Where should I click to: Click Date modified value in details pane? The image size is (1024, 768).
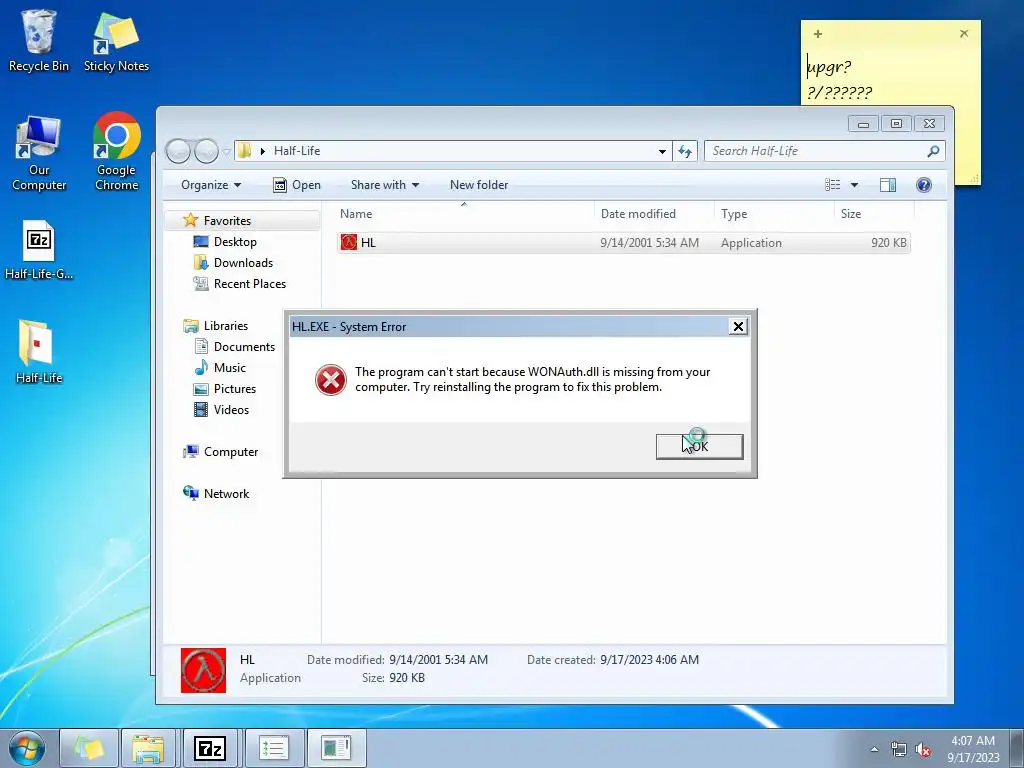[438, 660]
